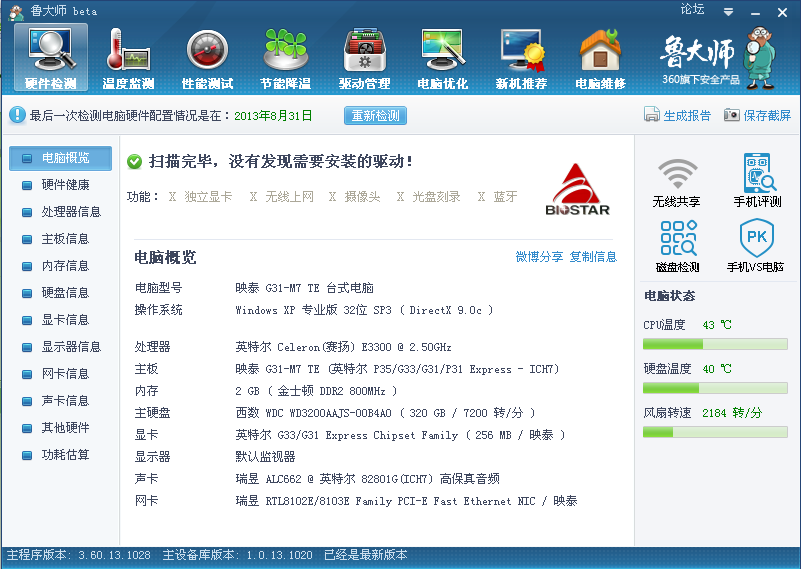Open 无线共享 Wi-Fi sharing
The height and width of the screenshot is (569, 801).
[x=677, y=180]
